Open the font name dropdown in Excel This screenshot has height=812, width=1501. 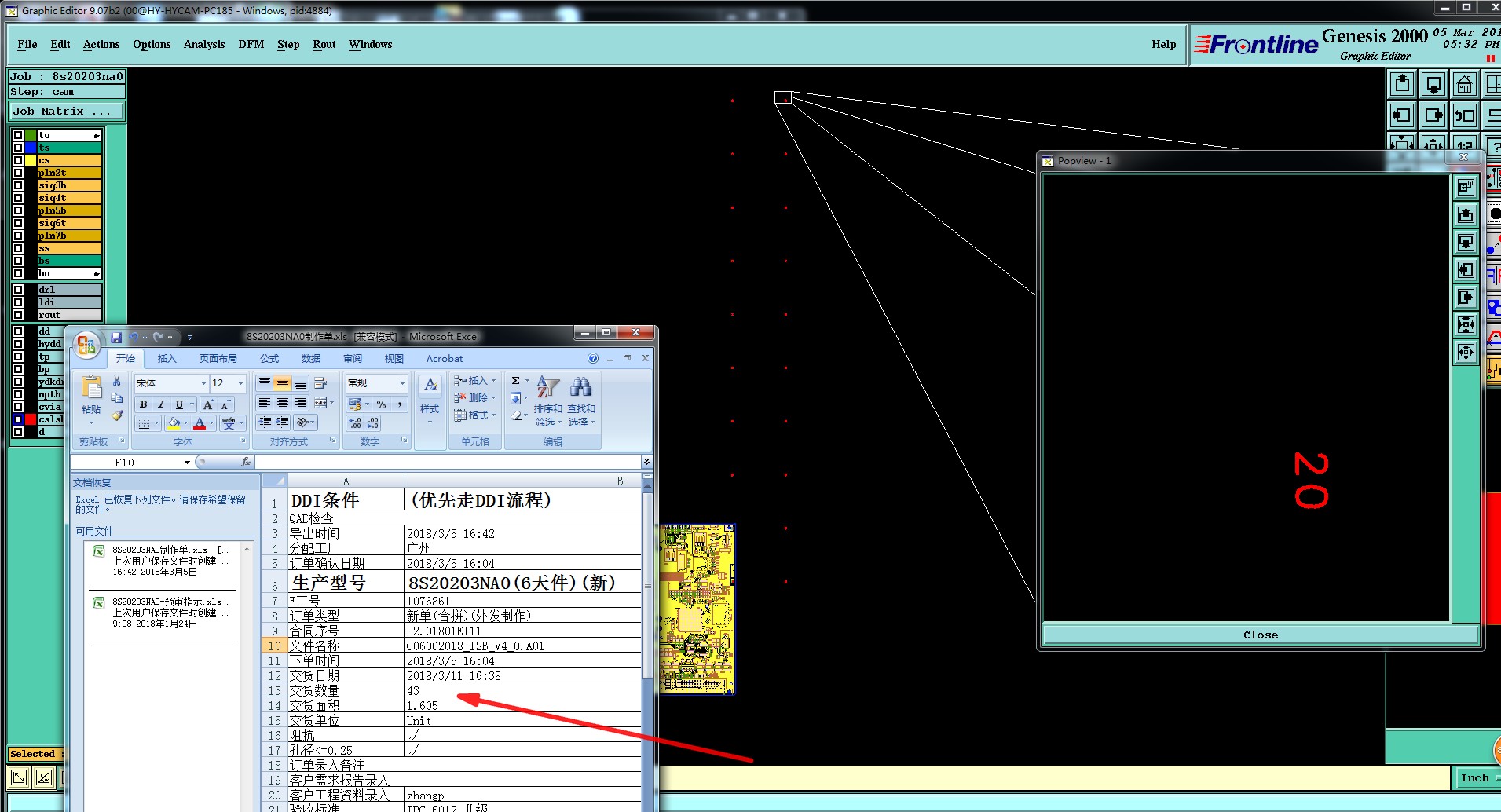click(203, 383)
